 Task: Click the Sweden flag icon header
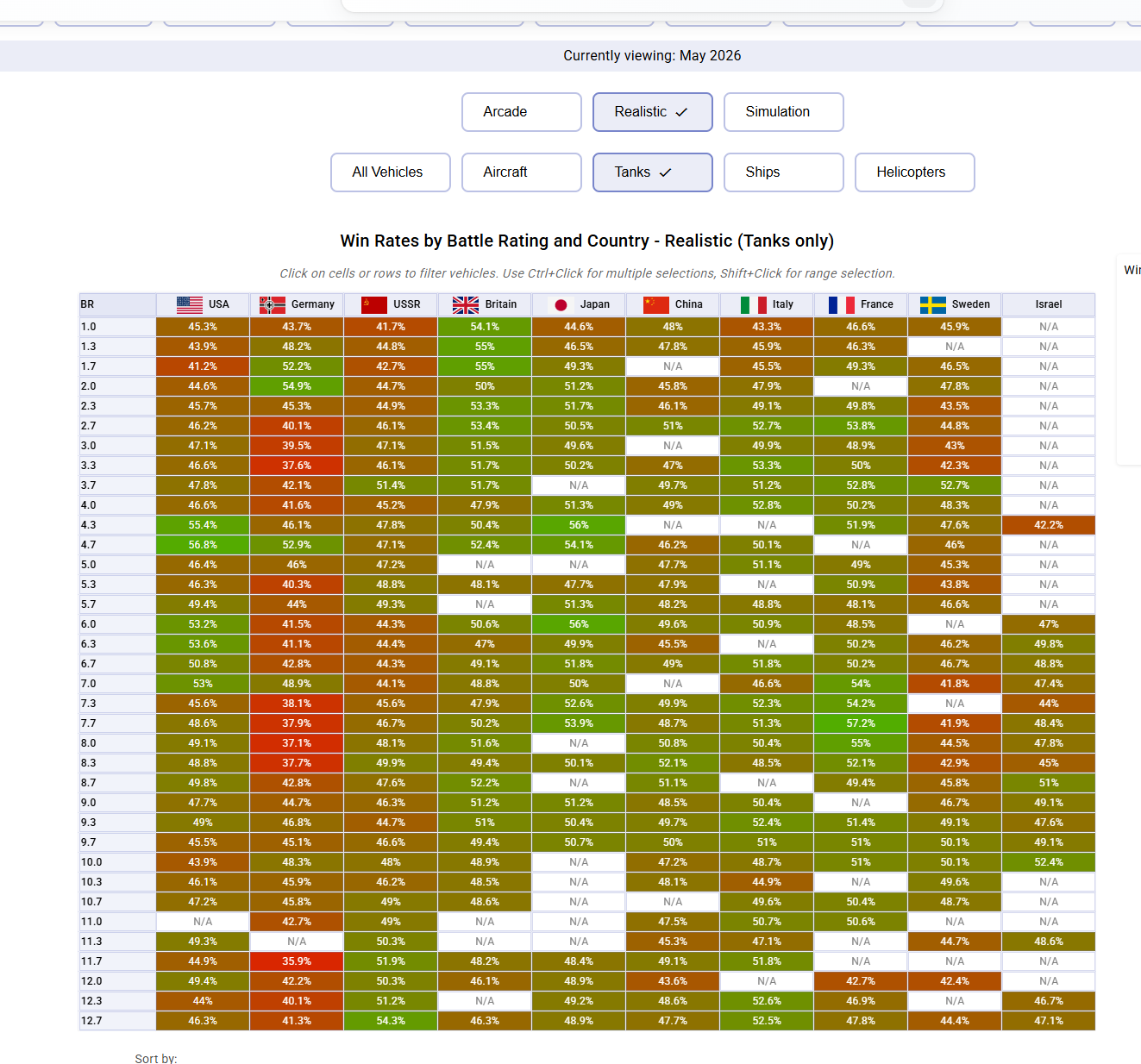pos(933,304)
